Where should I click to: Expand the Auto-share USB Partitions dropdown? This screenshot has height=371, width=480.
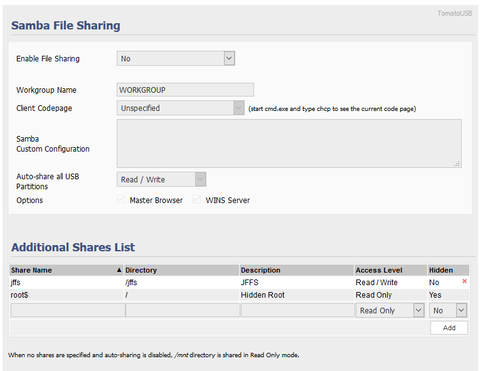(x=161, y=179)
